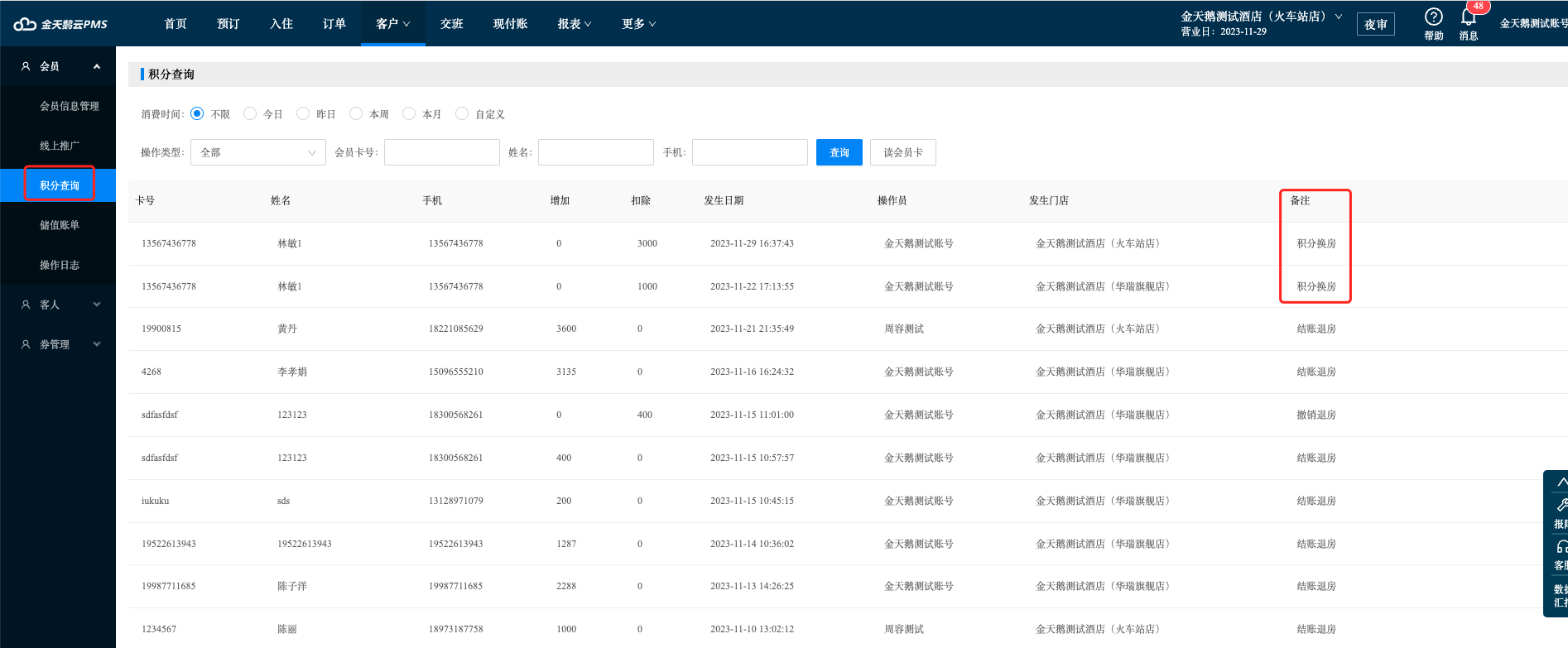Click the 夜审 button
The image size is (1568, 648).
point(1376,24)
